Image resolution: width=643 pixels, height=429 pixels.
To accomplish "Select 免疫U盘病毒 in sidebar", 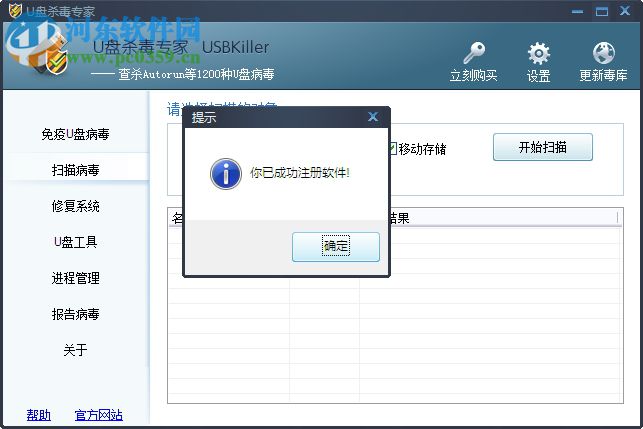I will [75, 134].
